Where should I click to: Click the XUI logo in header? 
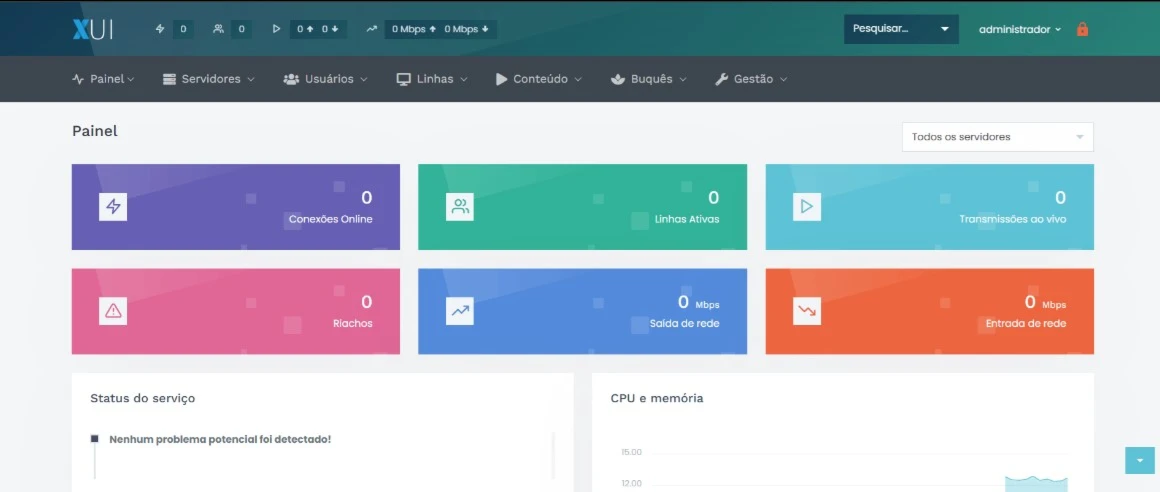point(92,29)
